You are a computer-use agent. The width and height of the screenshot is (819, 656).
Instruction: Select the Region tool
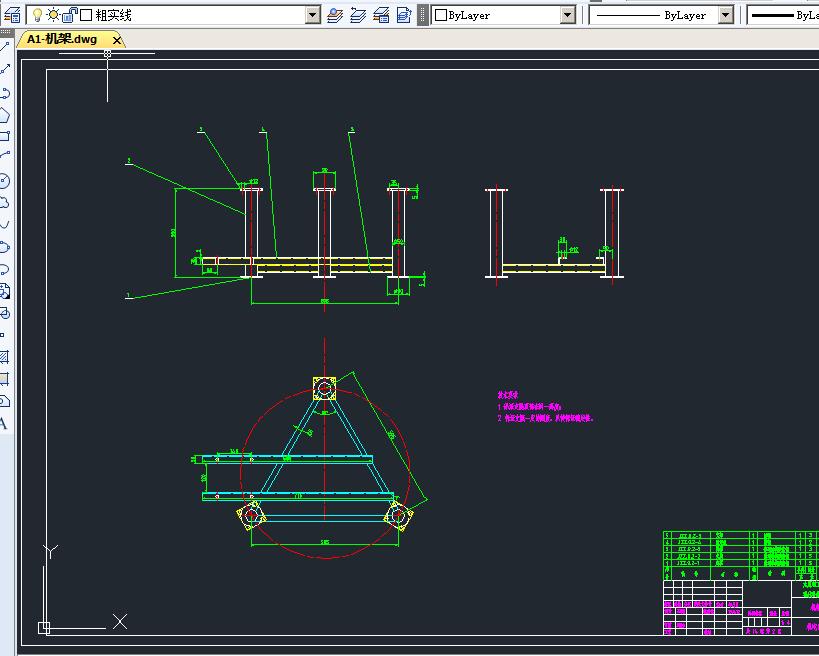click(x=4, y=401)
